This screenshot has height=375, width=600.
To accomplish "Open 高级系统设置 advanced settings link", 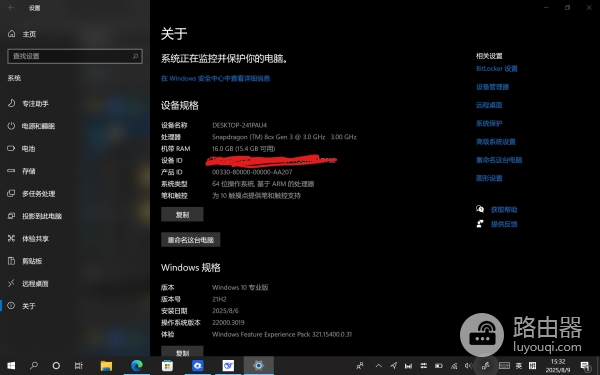I will pos(496,142).
